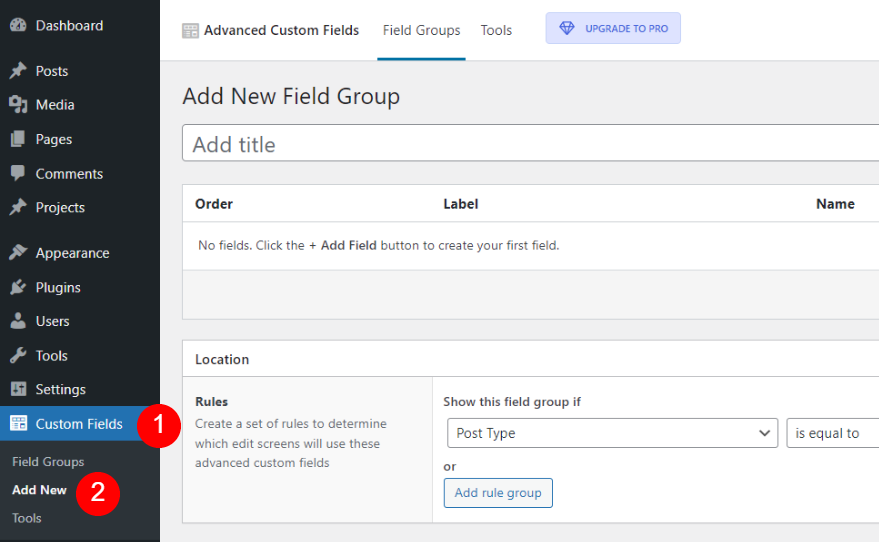
Task: Click the Users person icon
Action: tap(18, 321)
